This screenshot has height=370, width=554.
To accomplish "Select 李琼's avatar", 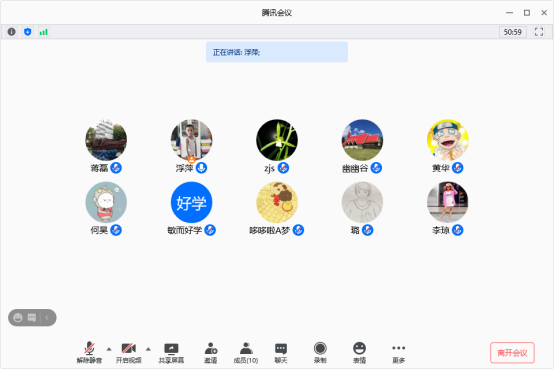I will 448,202.
